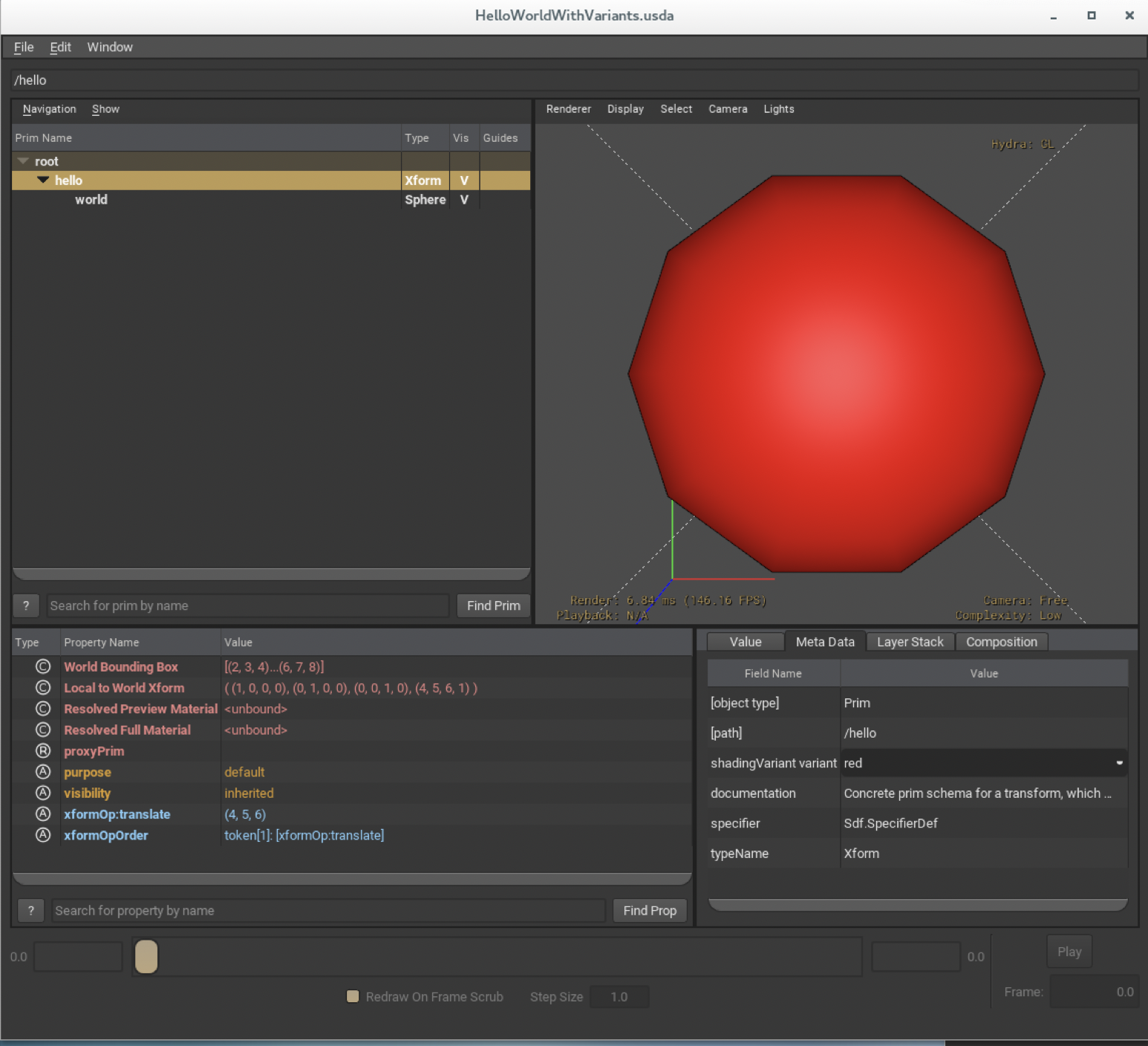Toggle visibility V for the hello prim
The width and height of the screenshot is (1148, 1046).
[464, 181]
